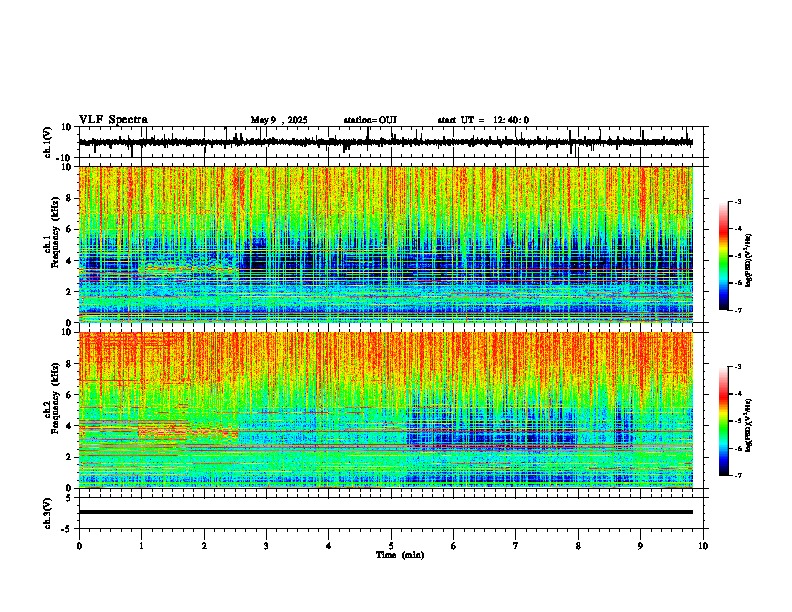
Task: Click the time axis tick label "2"
Action: [x=204, y=546]
